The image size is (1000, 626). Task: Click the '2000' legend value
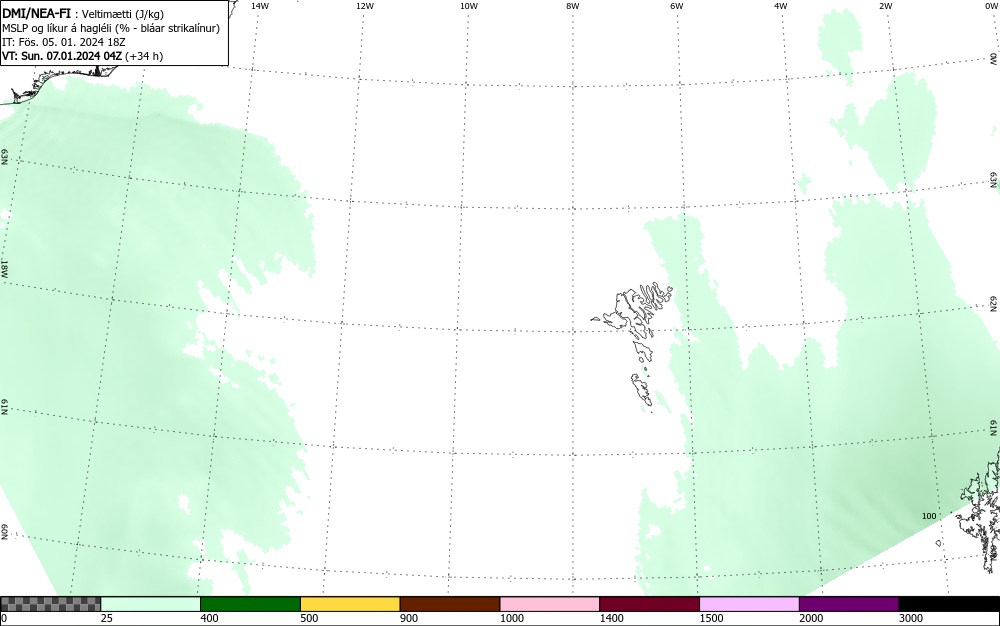[x=811, y=618]
